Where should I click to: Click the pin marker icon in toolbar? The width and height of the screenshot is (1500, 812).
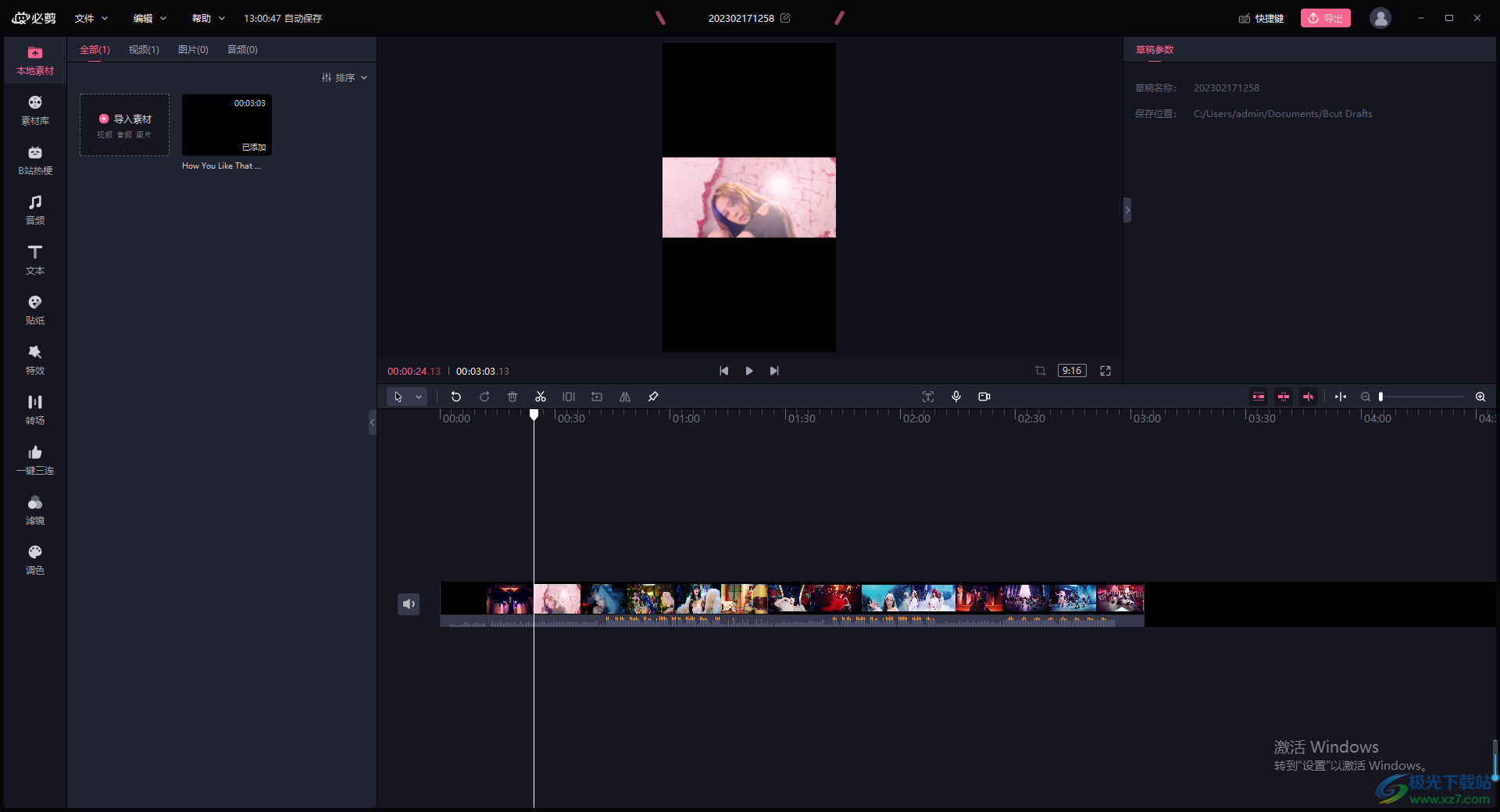pyautogui.click(x=653, y=397)
